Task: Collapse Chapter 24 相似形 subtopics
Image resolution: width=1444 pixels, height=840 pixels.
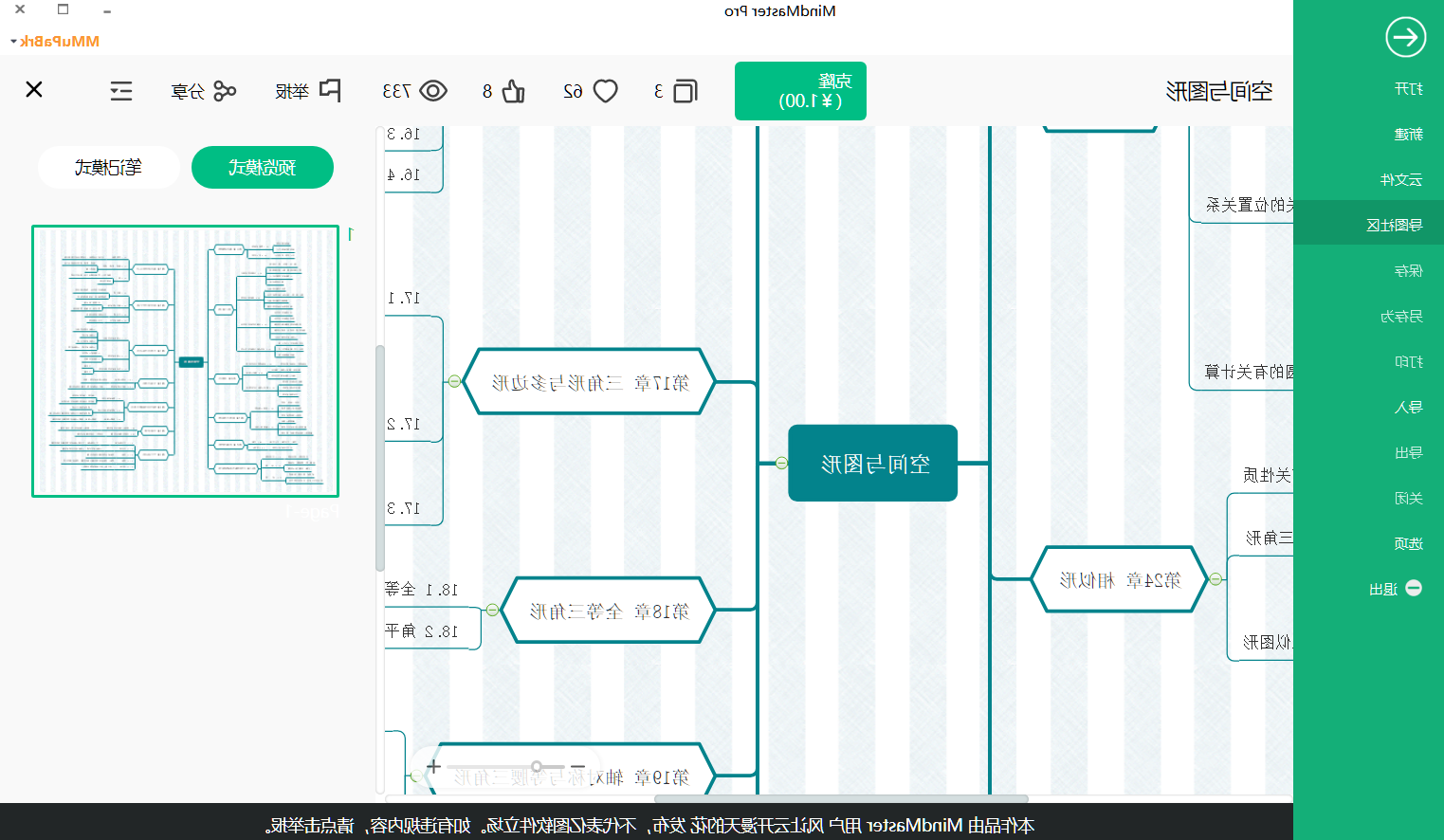Action: pos(1216,578)
